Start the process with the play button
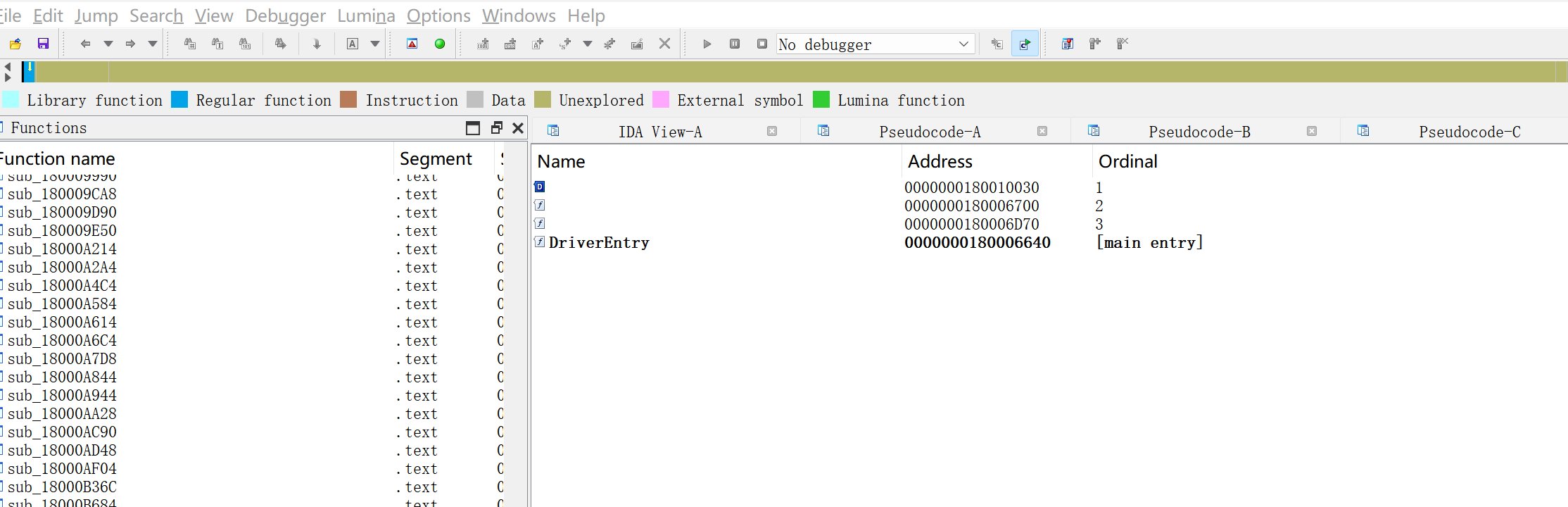Screen dimensions: 1568x507 (x=707, y=44)
